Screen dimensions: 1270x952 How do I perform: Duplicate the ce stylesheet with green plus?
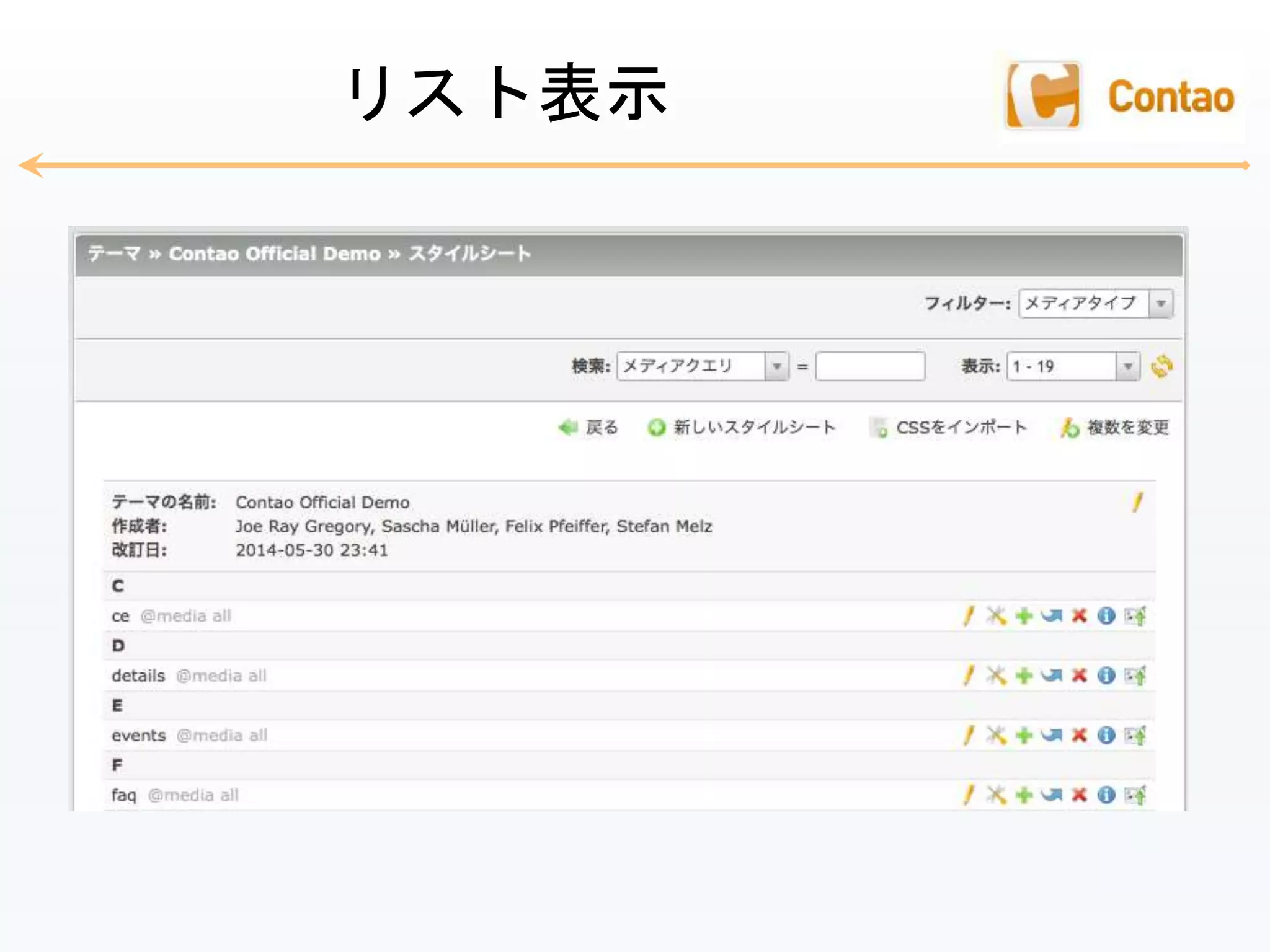(1024, 616)
